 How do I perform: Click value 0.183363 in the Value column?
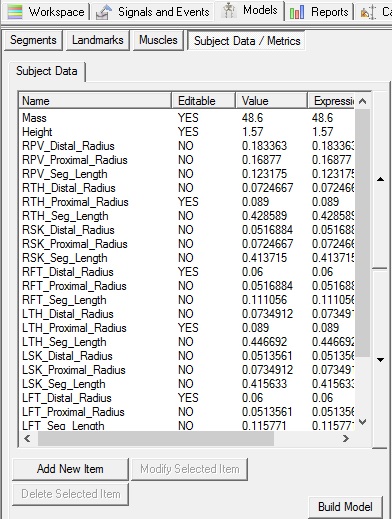(264, 146)
